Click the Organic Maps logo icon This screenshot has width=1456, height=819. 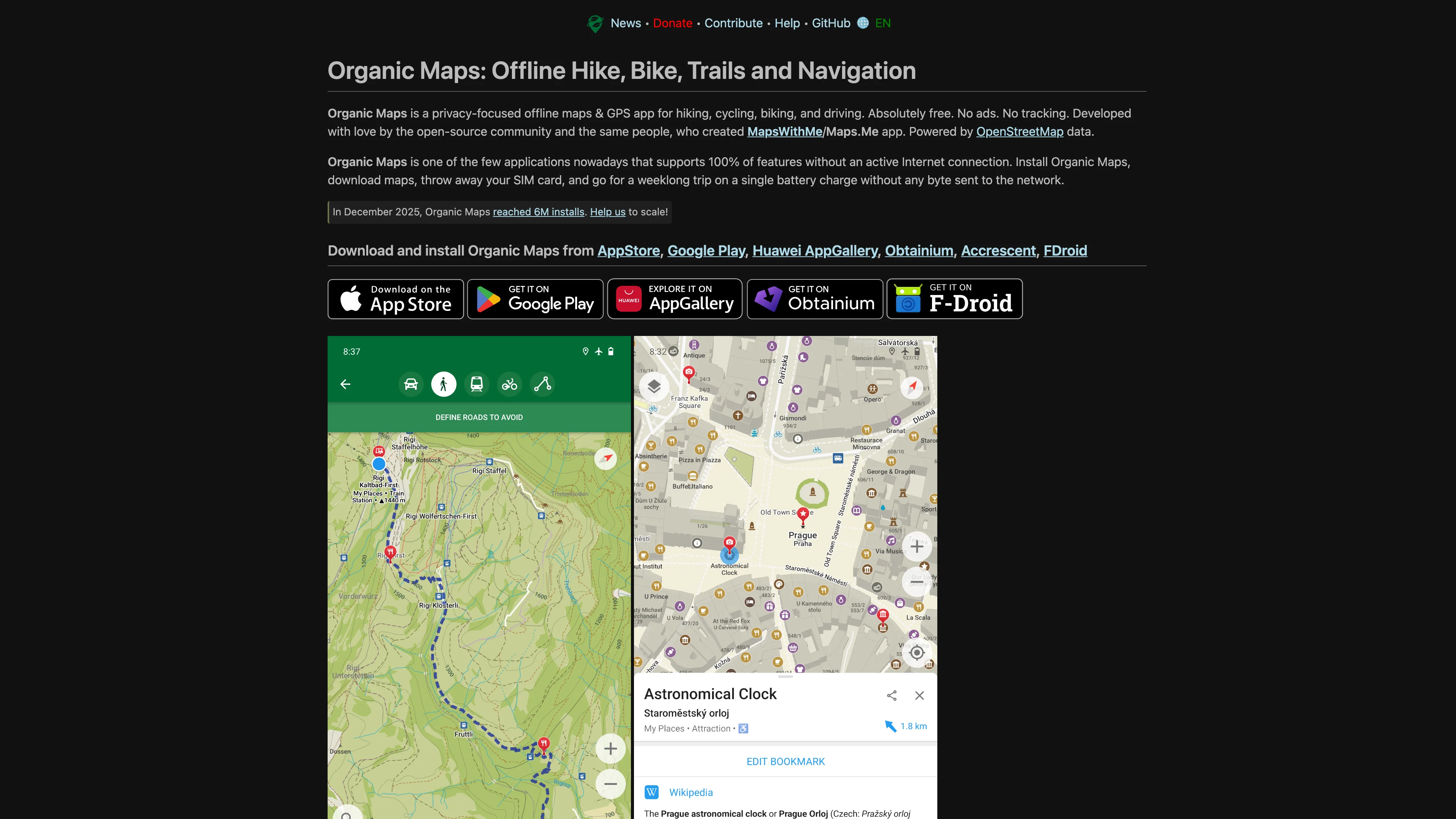[x=595, y=23]
